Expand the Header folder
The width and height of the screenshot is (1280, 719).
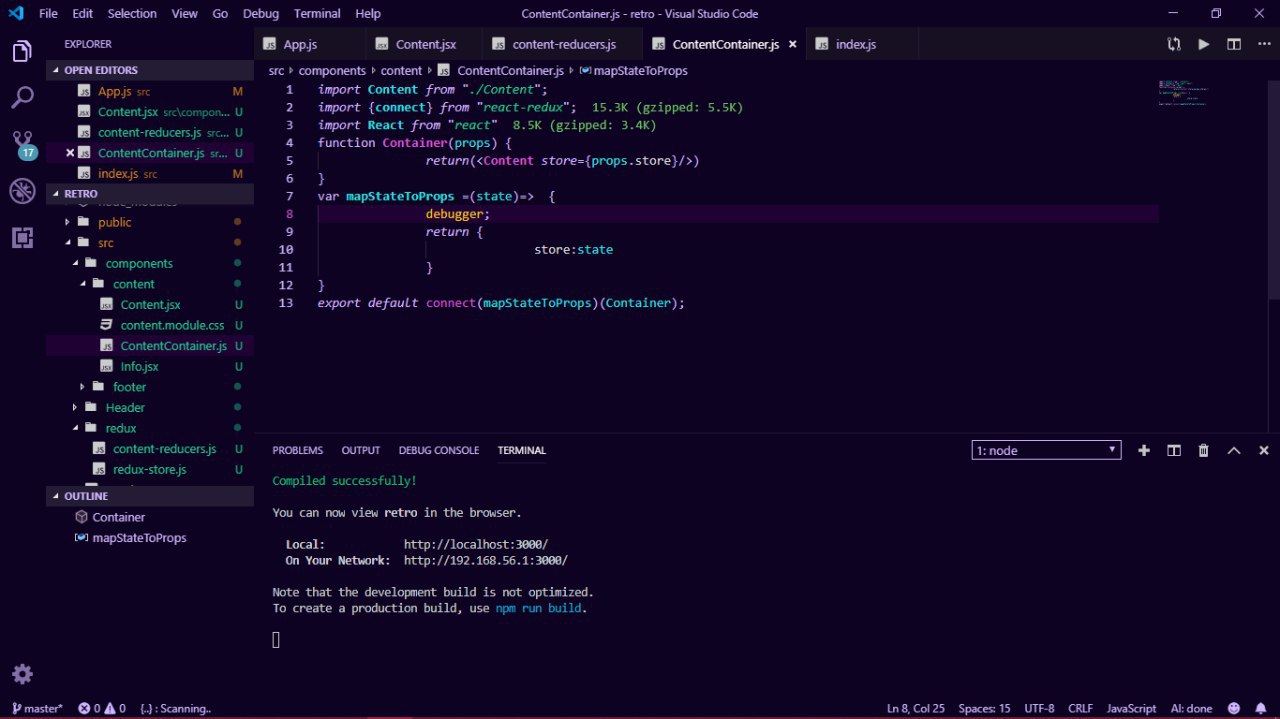[x=124, y=407]
